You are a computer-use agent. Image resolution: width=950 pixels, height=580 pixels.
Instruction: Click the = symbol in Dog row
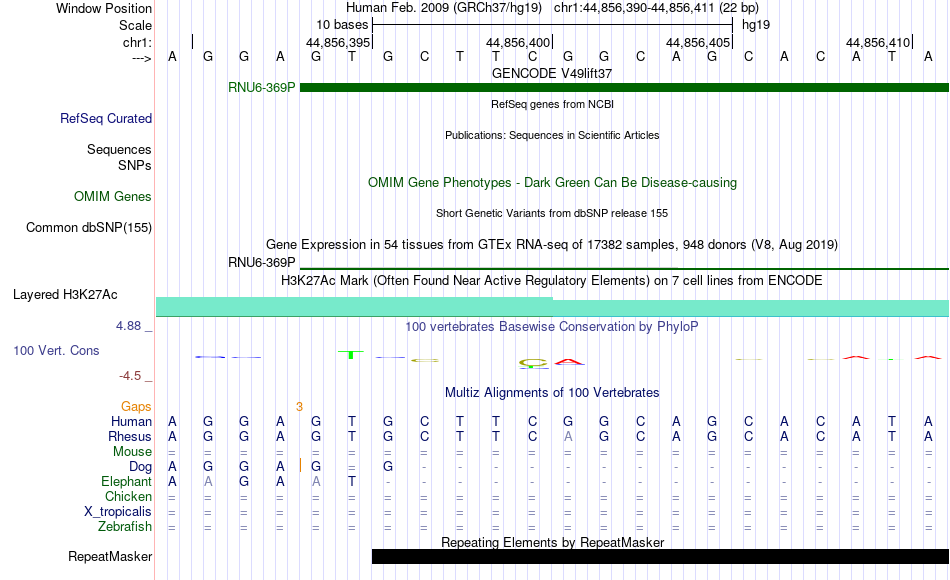[x=351, y=468]
